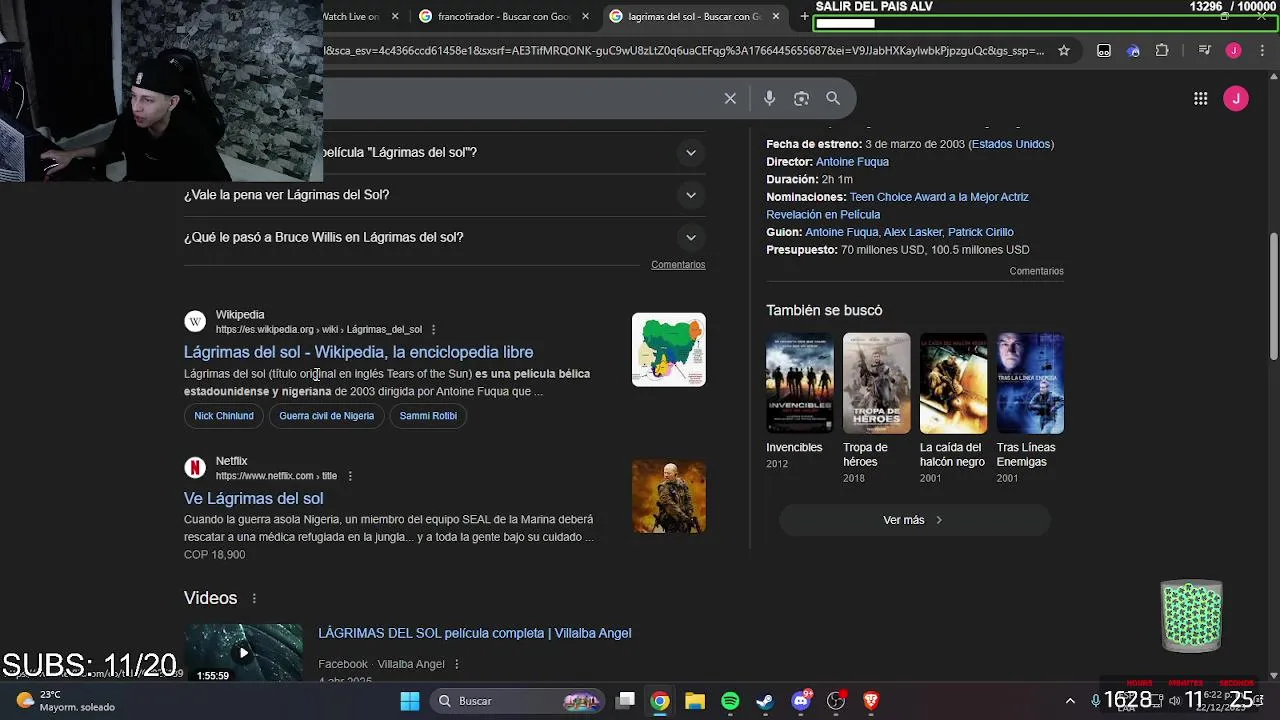The image size is (1280, 720).
Task: Close the francotirador tab
Action: (585, 16)
